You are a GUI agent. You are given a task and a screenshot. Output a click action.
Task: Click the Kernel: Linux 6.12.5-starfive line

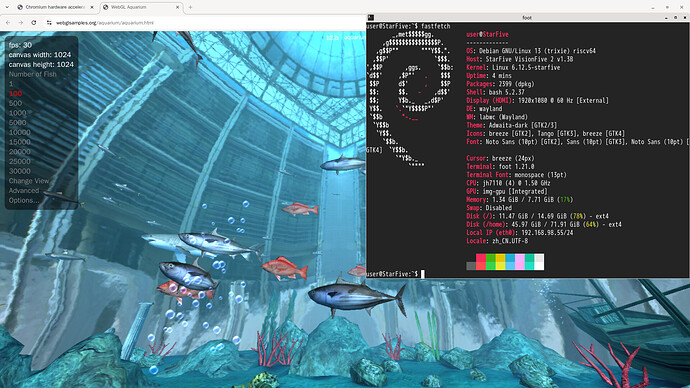[x=514, y=67]
